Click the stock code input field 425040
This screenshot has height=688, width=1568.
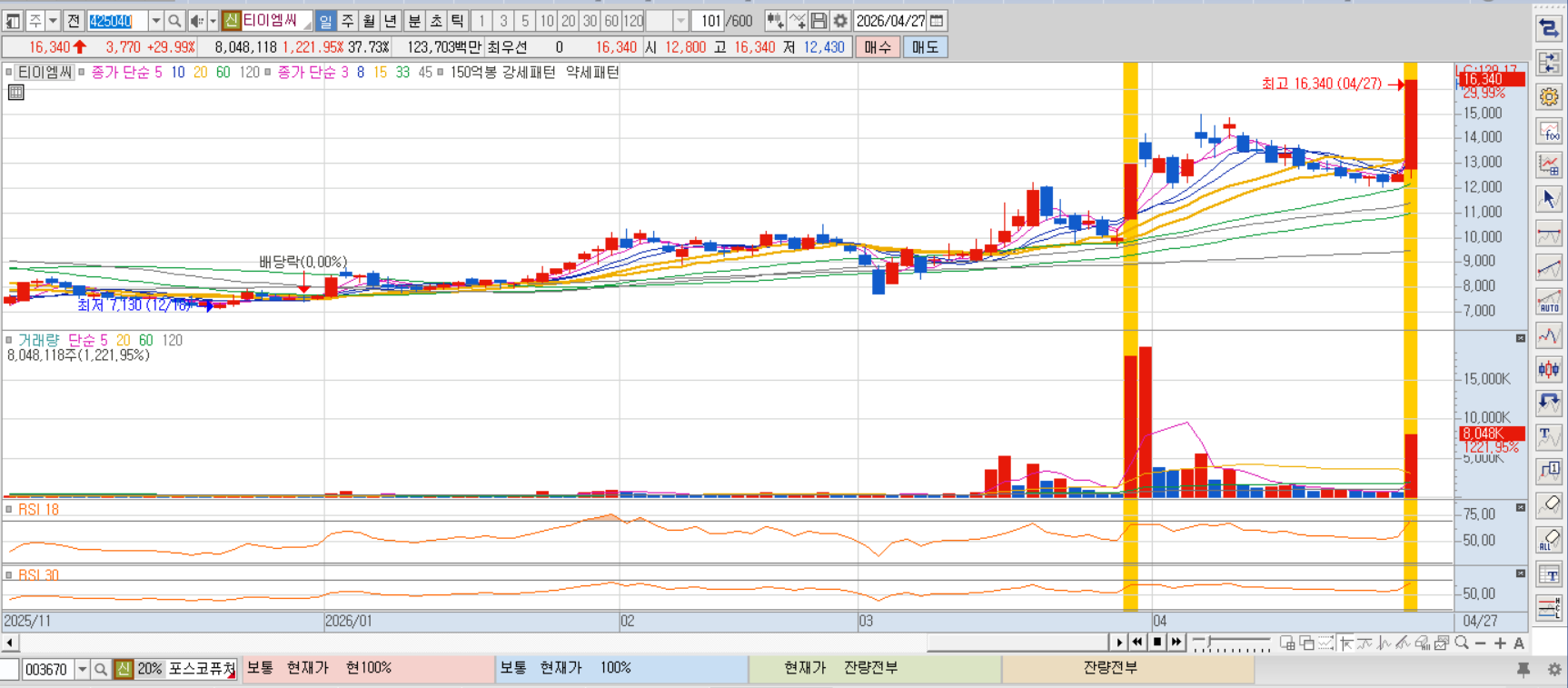[117, 20]
